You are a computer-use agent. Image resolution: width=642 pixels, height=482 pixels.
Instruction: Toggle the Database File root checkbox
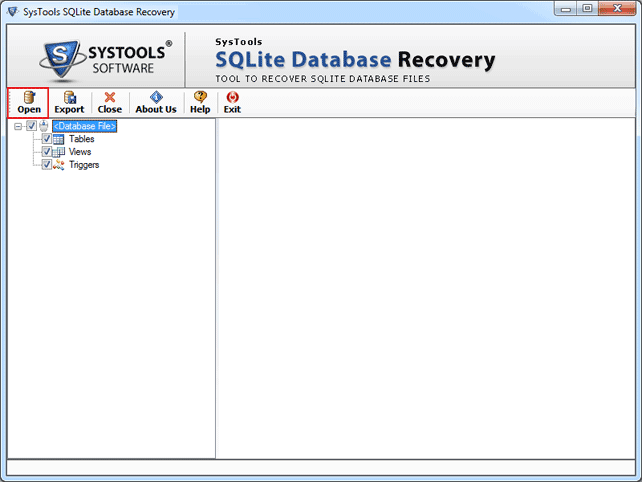[32, 126]
